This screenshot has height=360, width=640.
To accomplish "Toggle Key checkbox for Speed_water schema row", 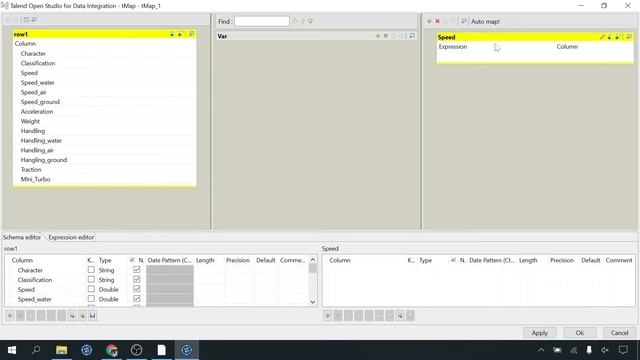I will pyautogui.click(x=91, y=299).
